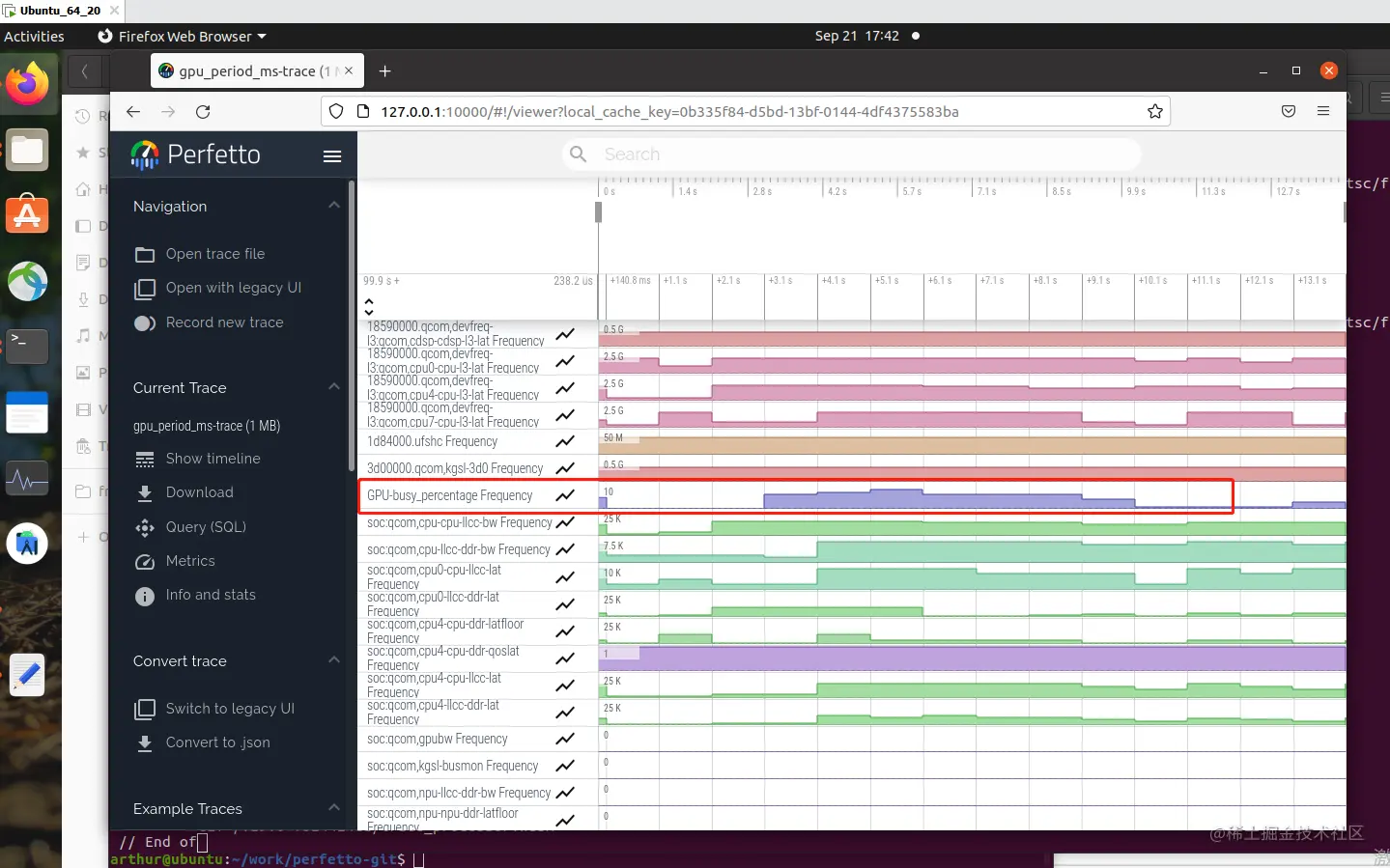Screen dimensions: 1390x868
Task: Click chart icon of soc:qcom,gpubw Frequency track
Action: (x=566, y=739)
